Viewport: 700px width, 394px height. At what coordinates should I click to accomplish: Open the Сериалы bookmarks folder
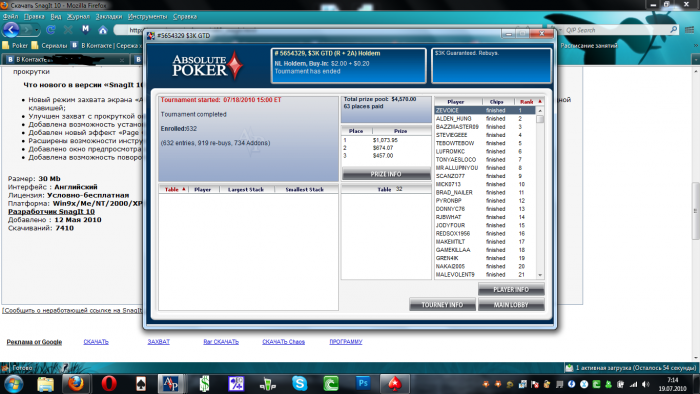pyautogui.click(x=49, y=46)
